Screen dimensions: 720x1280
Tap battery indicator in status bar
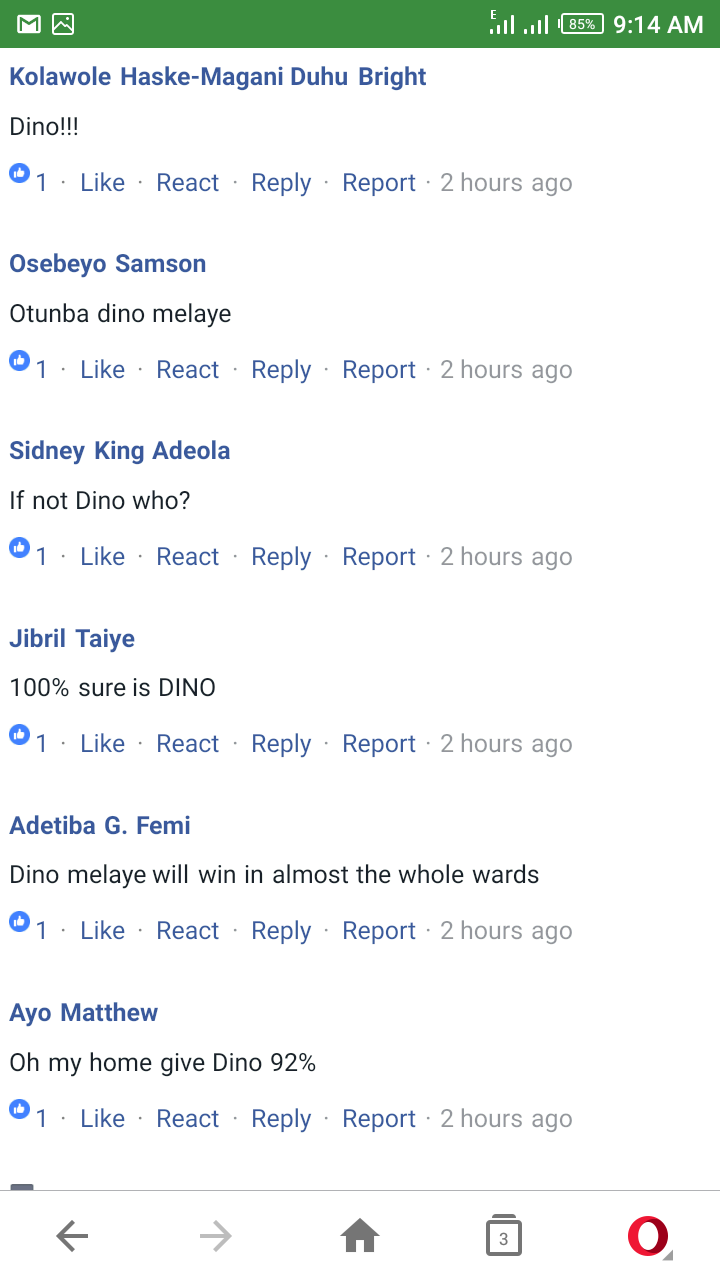(x=582, y=24)
